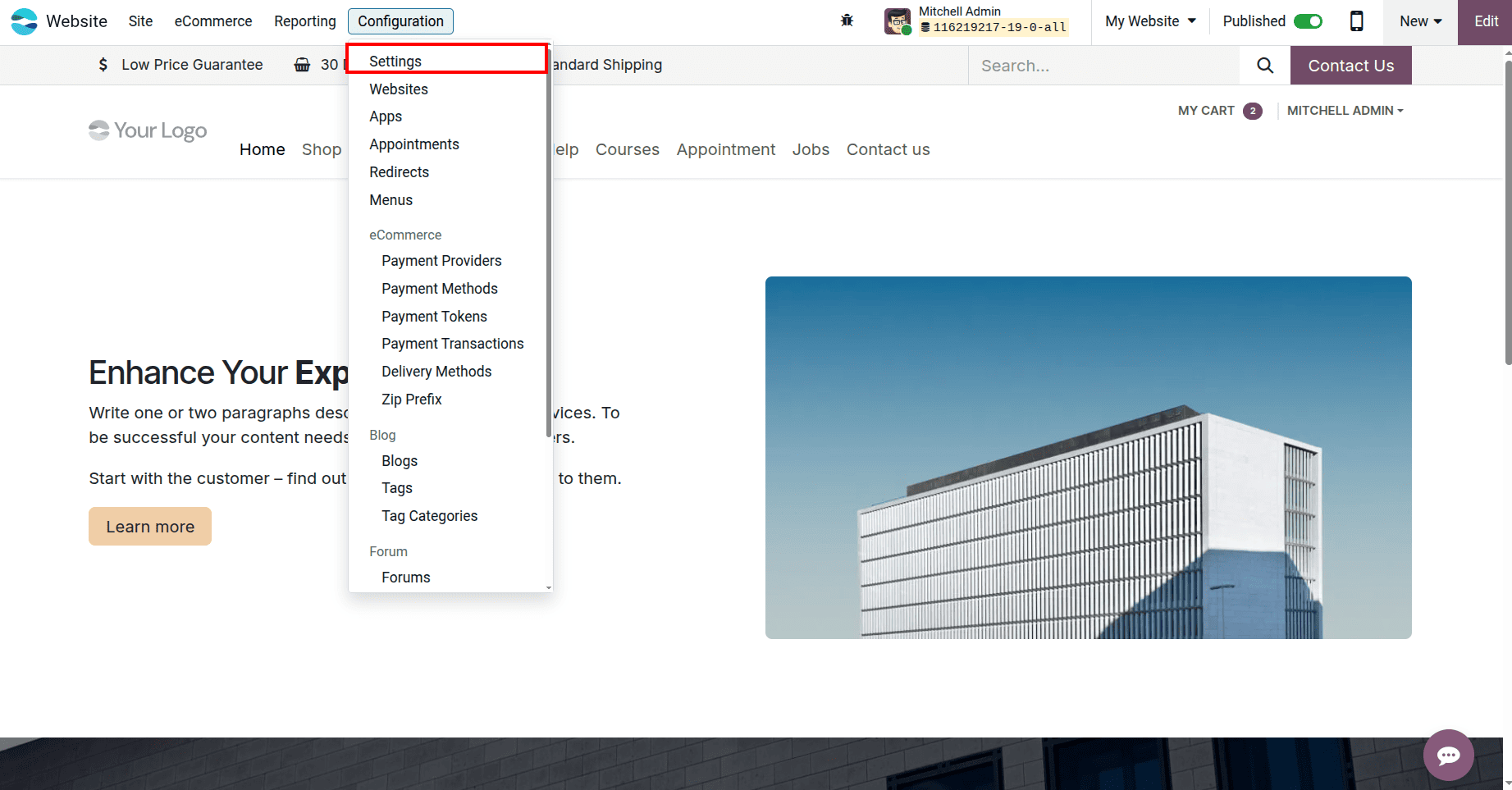1512x790 pixels.
Task: Open the New content dropdown
Action: [1421, 21]
